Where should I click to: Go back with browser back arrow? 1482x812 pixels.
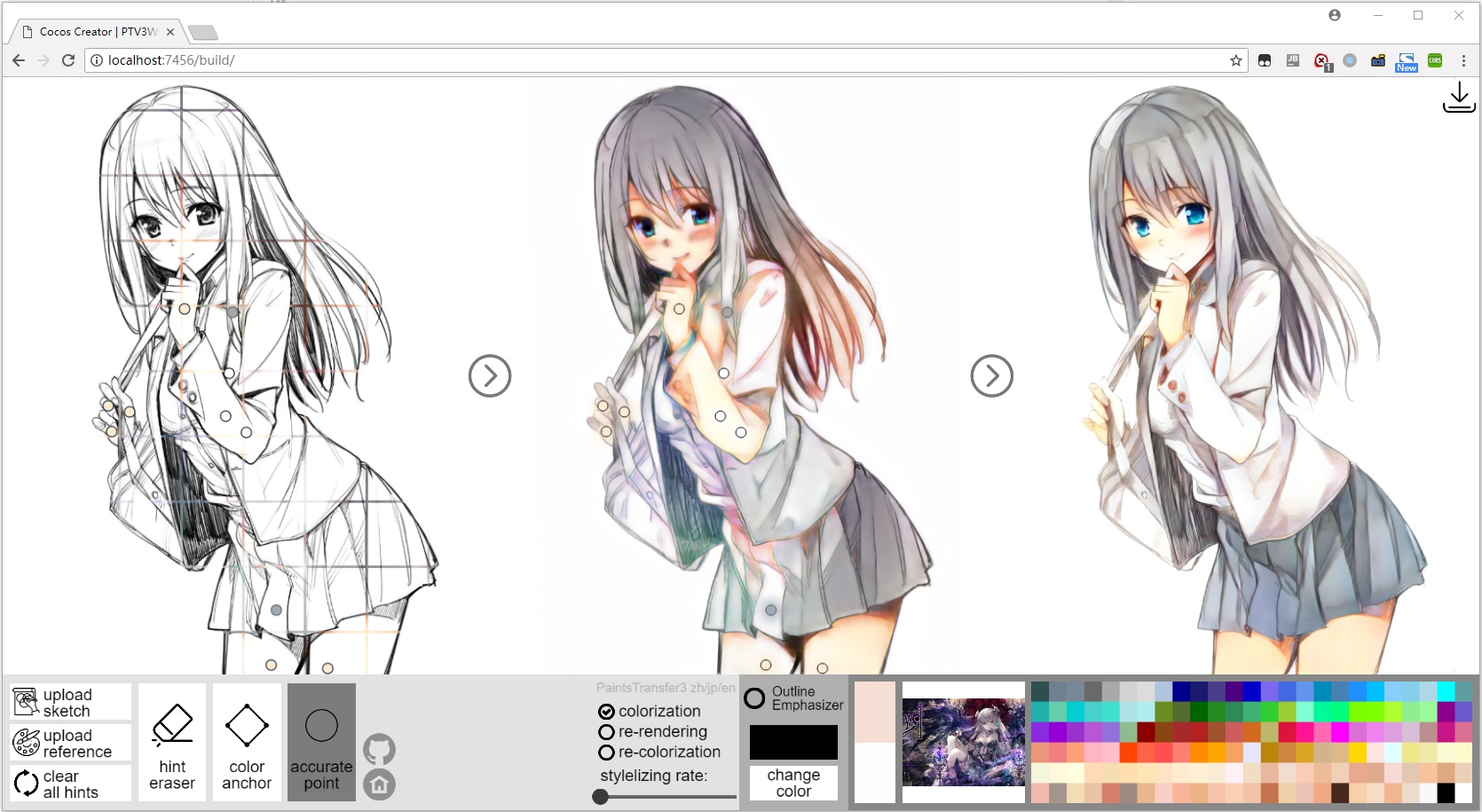(19, 60)
